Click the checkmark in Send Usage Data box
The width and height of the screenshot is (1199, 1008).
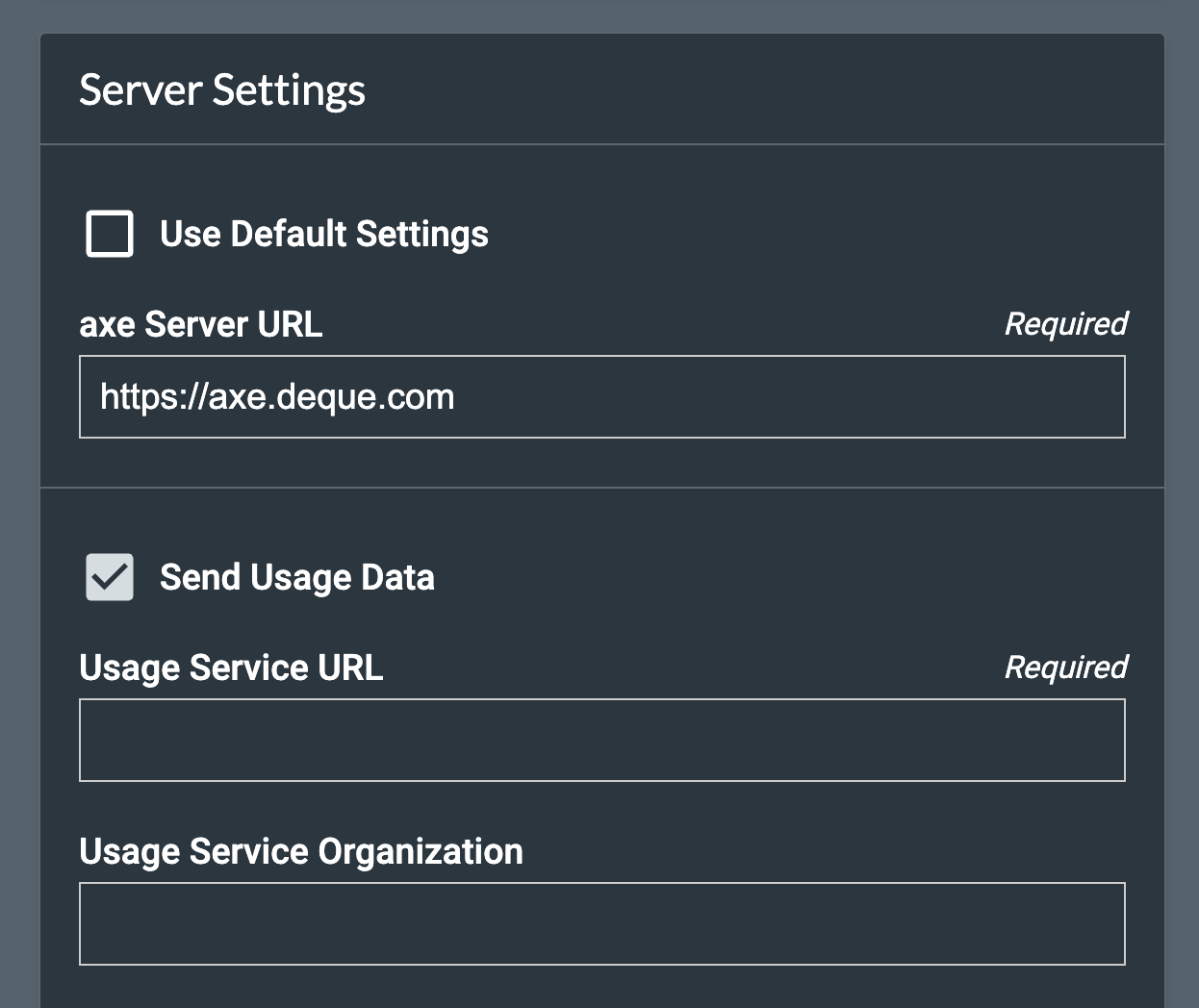coord(109,577)
